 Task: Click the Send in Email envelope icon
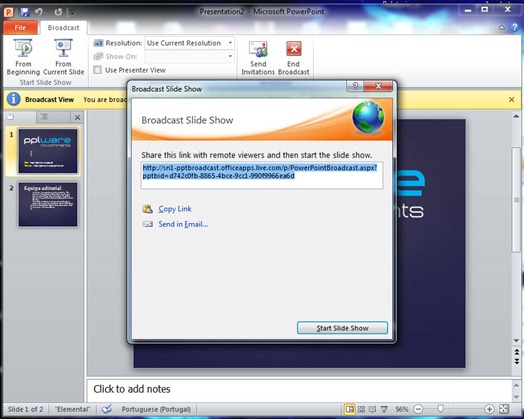[148, 224]
